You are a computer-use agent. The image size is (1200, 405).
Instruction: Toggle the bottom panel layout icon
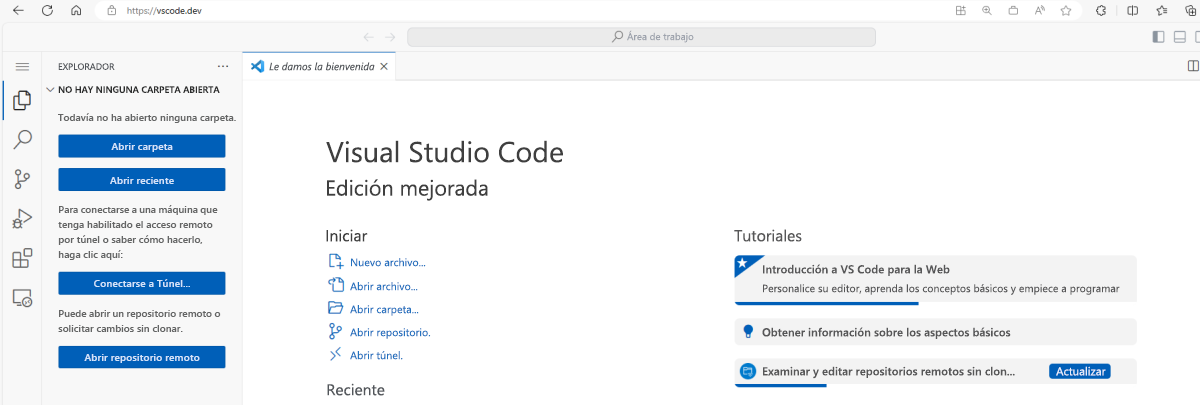(1180, 37)
